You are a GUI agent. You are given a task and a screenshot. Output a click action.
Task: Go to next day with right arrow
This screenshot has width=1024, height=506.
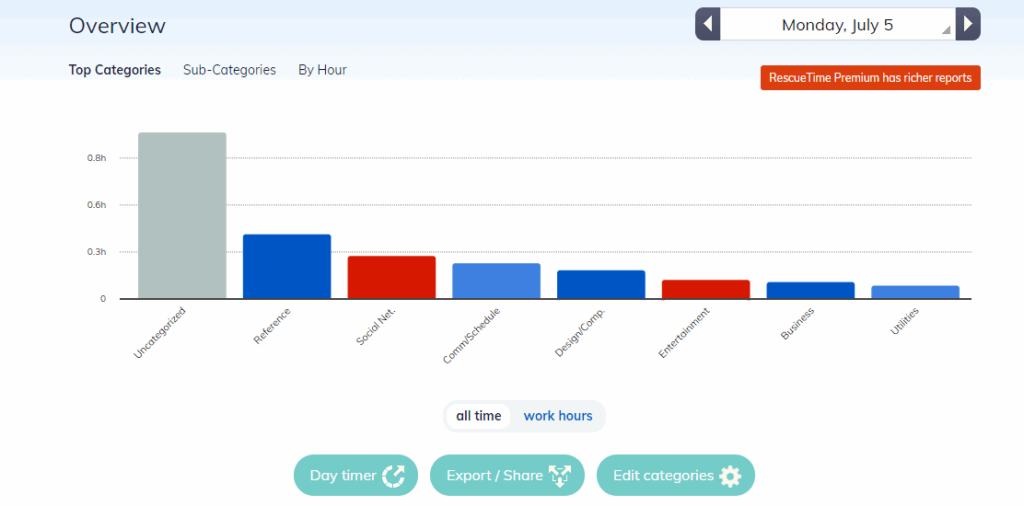coord(967,24)
